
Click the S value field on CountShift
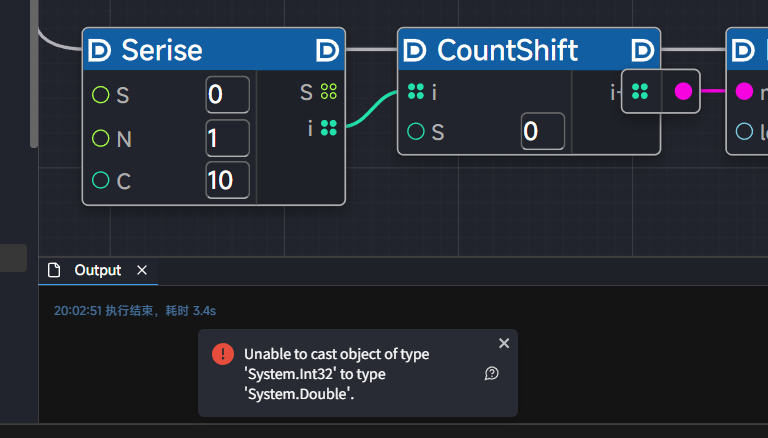(542, 131)
